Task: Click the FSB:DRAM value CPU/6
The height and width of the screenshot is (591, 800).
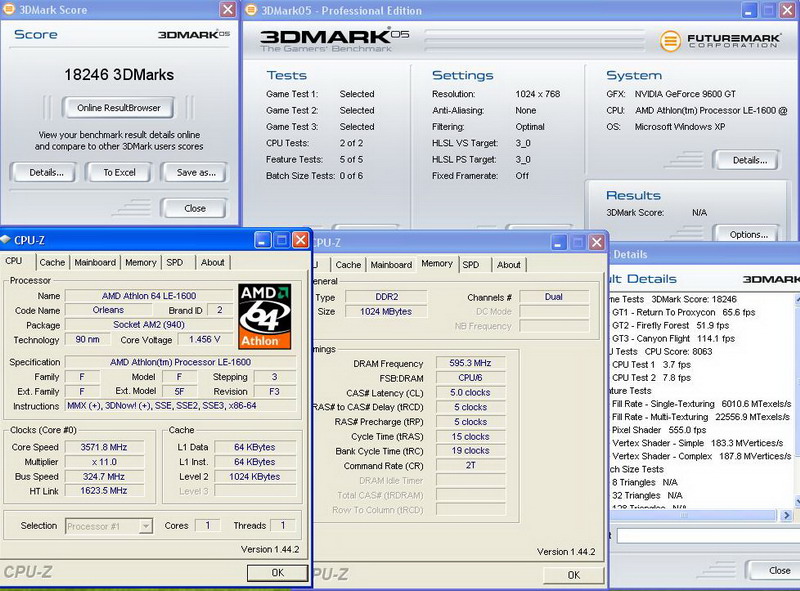Action: pos(470,378)
